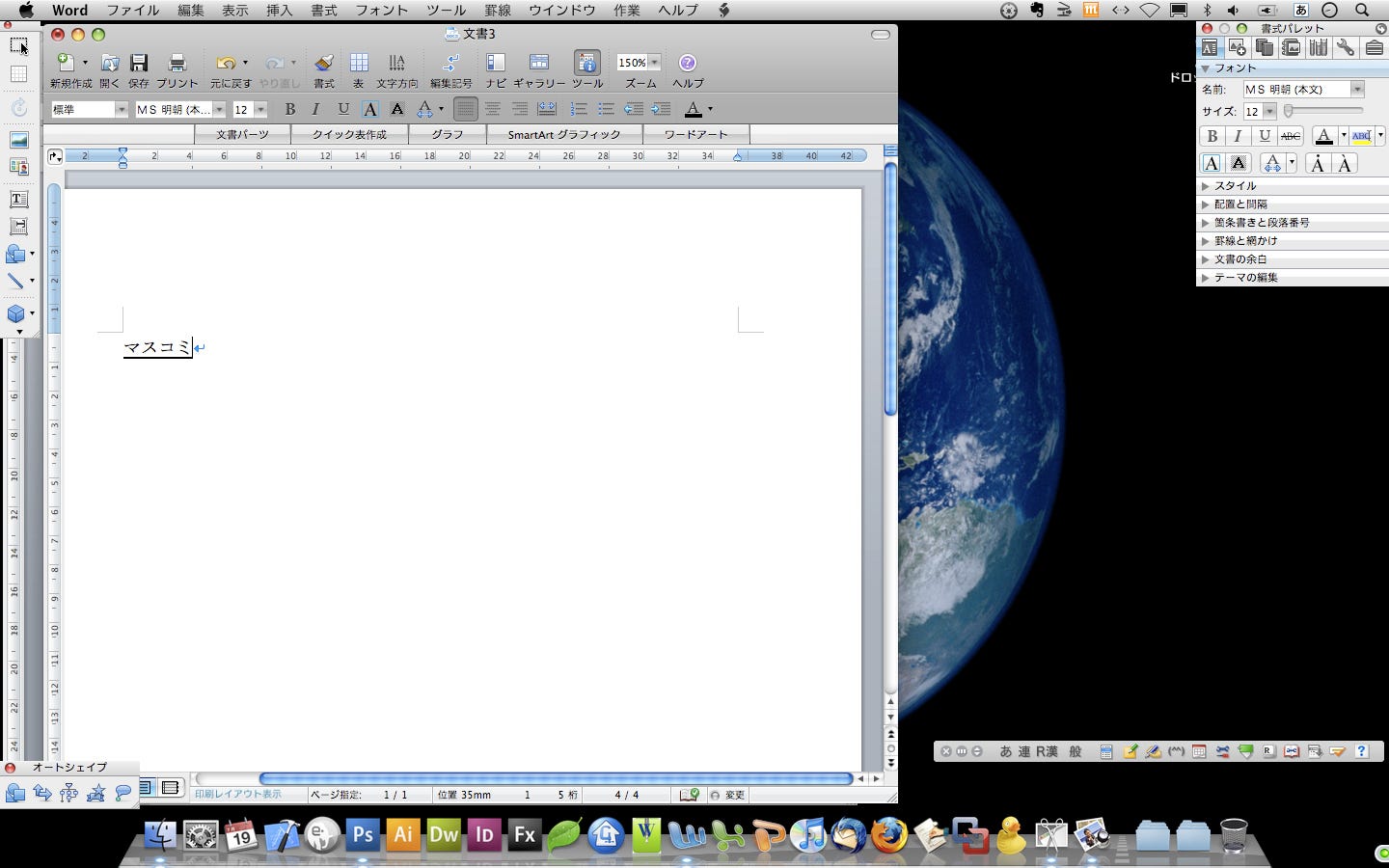Save the document with the 保存 icon

(139, 63)
